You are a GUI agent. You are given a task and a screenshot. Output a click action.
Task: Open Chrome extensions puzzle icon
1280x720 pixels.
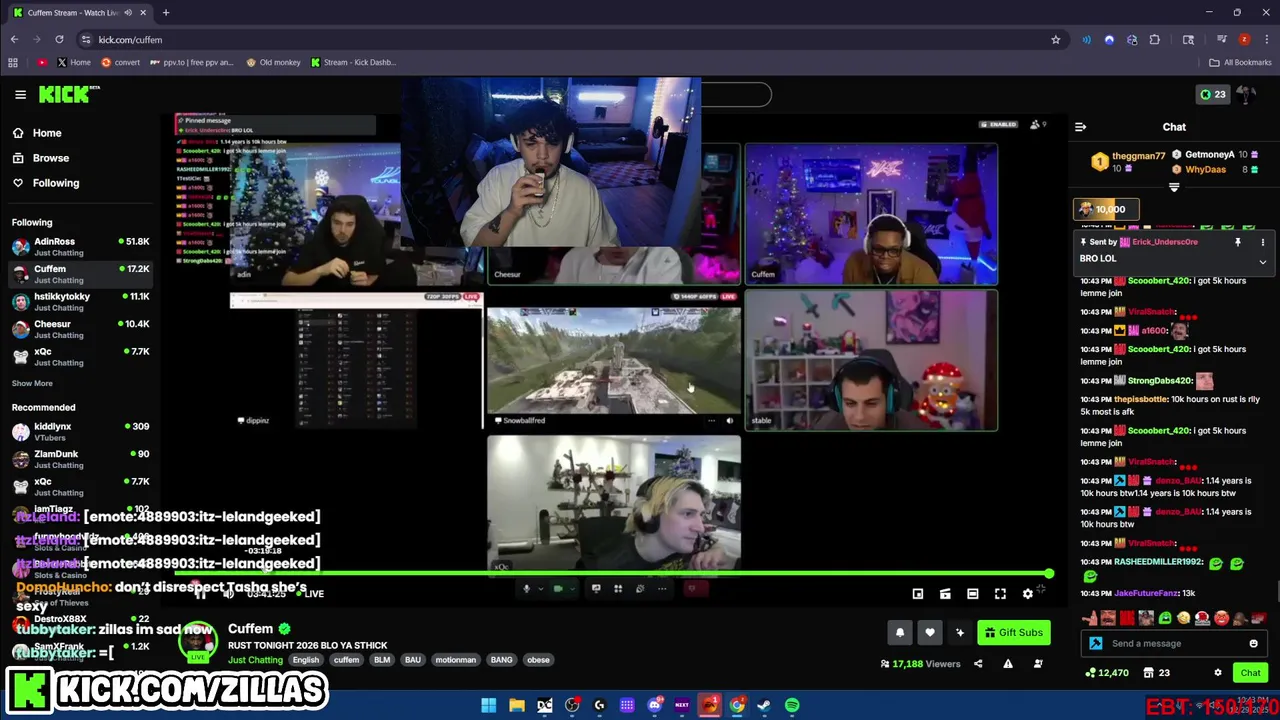[1154, 40]
